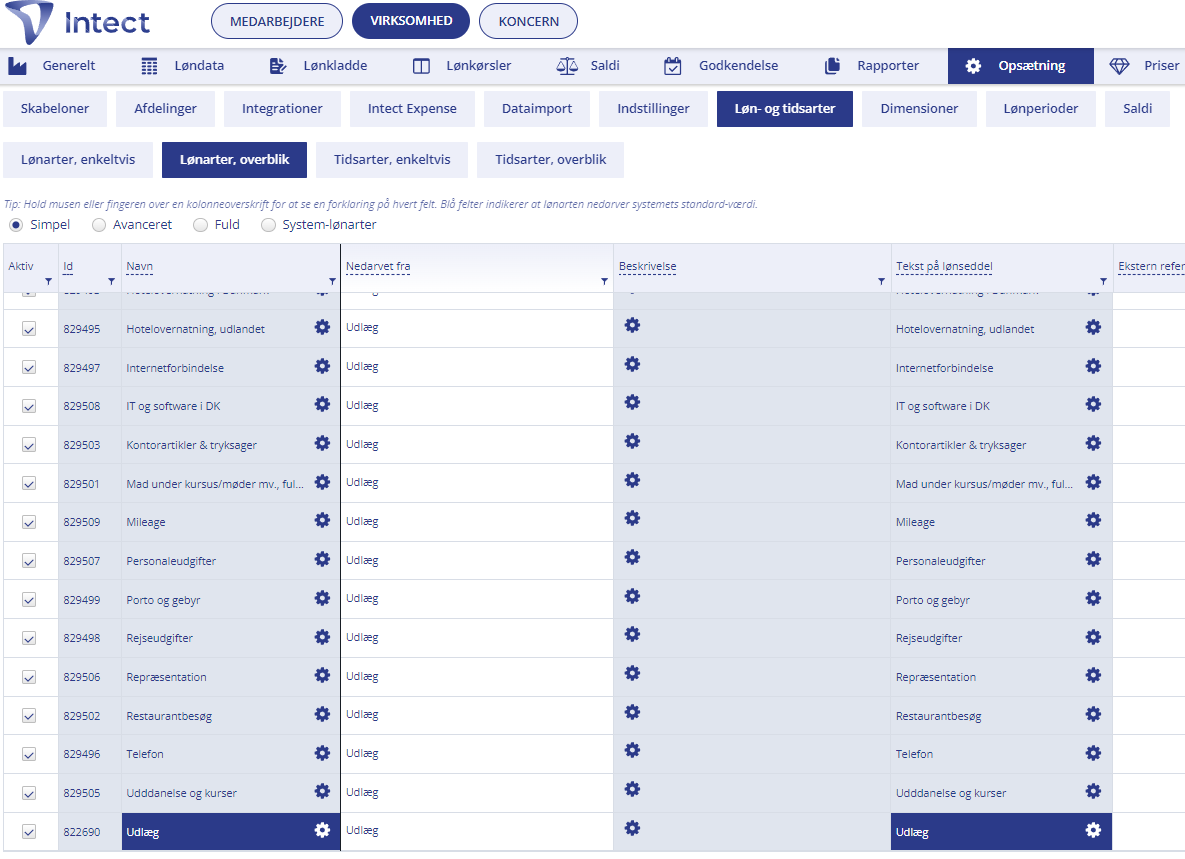Select the Fuld radio button
Screen dimensions: 1185x859
(200, 225)
